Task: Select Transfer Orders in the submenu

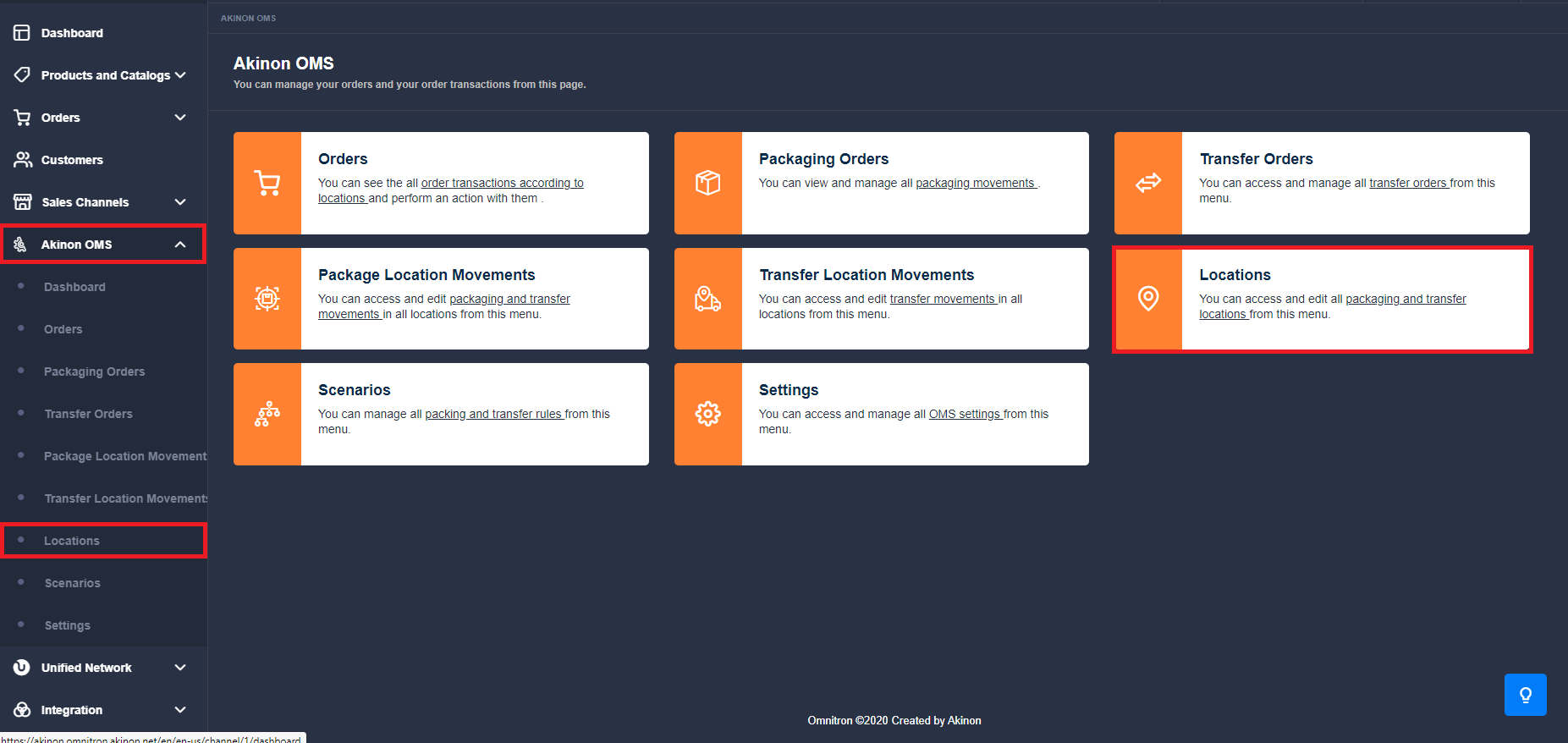Action: tap(89, 414)
